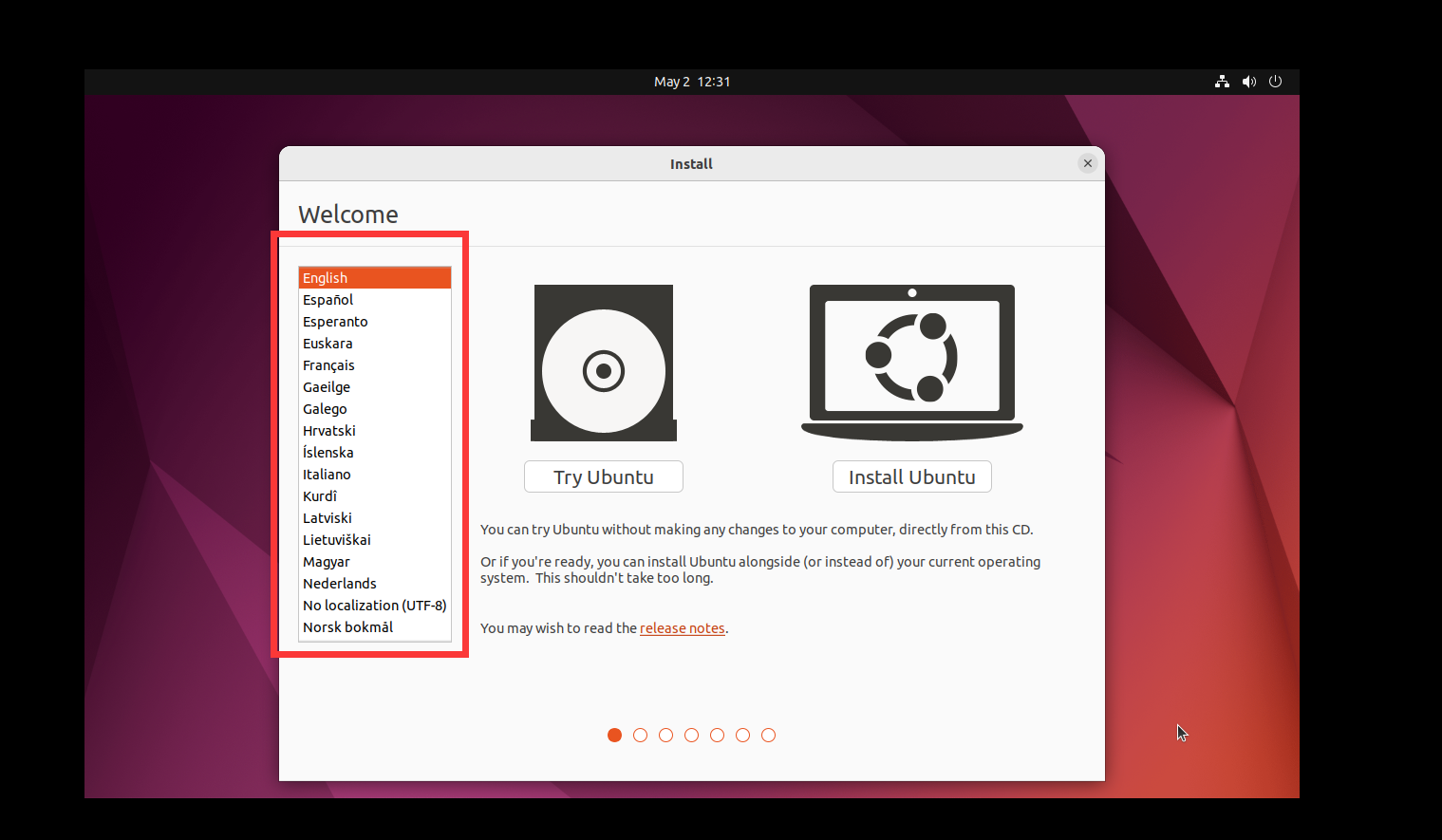Select No localization (UTF-8) entry
This screenshot has height=840, width=1442.
click(375, 606)
